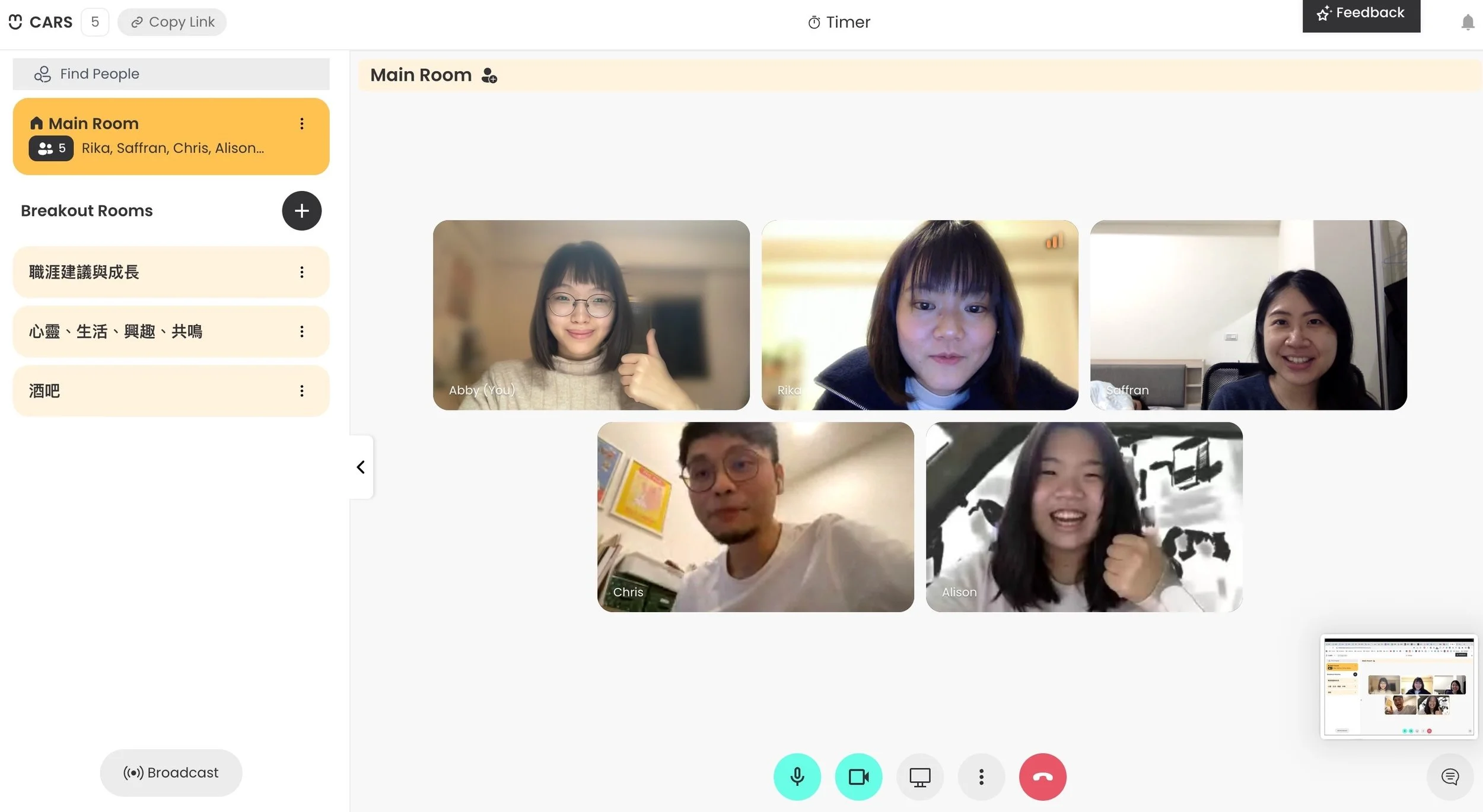Add a new breakout room

[x=301, y=211]
